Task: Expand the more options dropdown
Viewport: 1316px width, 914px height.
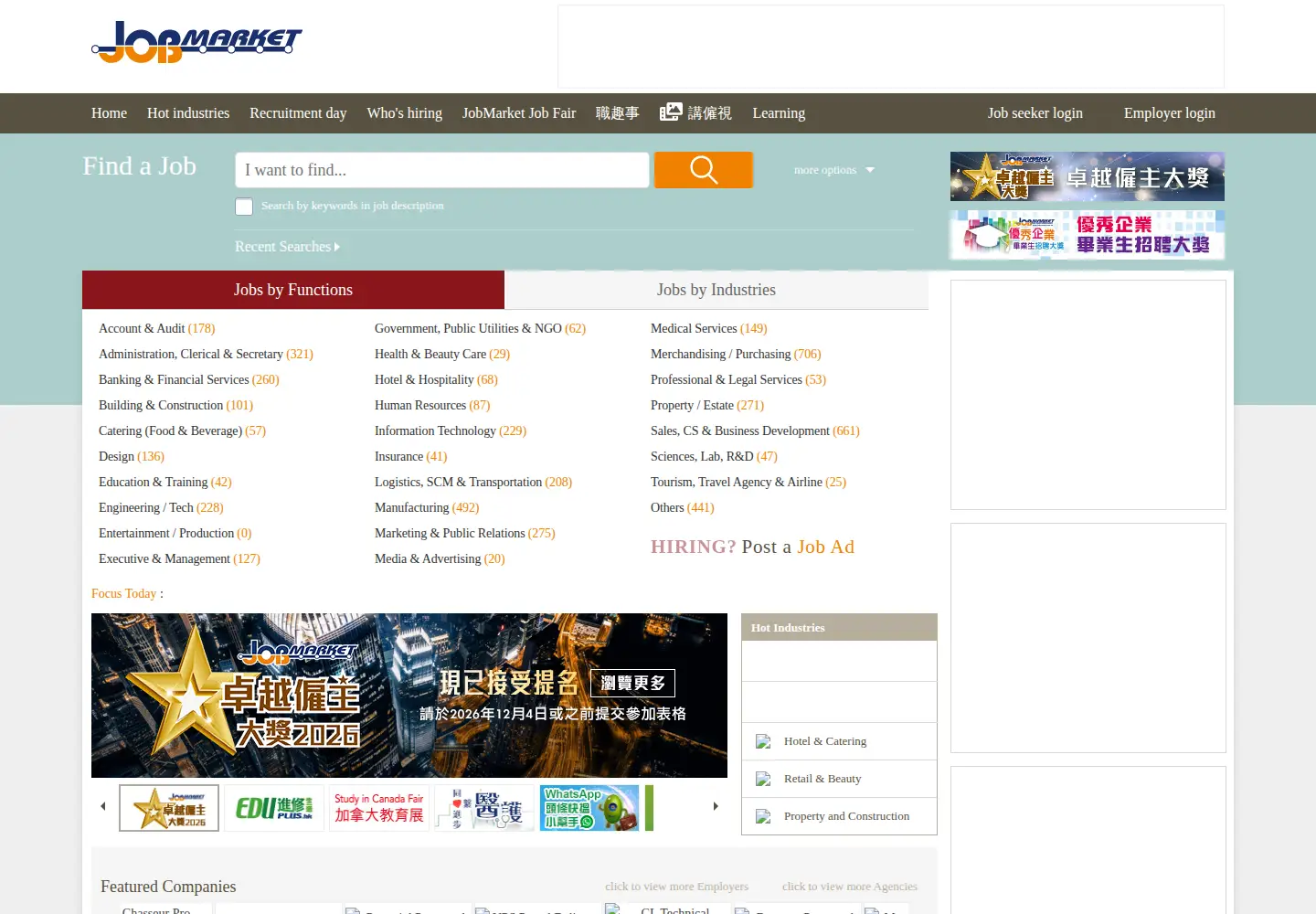Action: (833, 170)
